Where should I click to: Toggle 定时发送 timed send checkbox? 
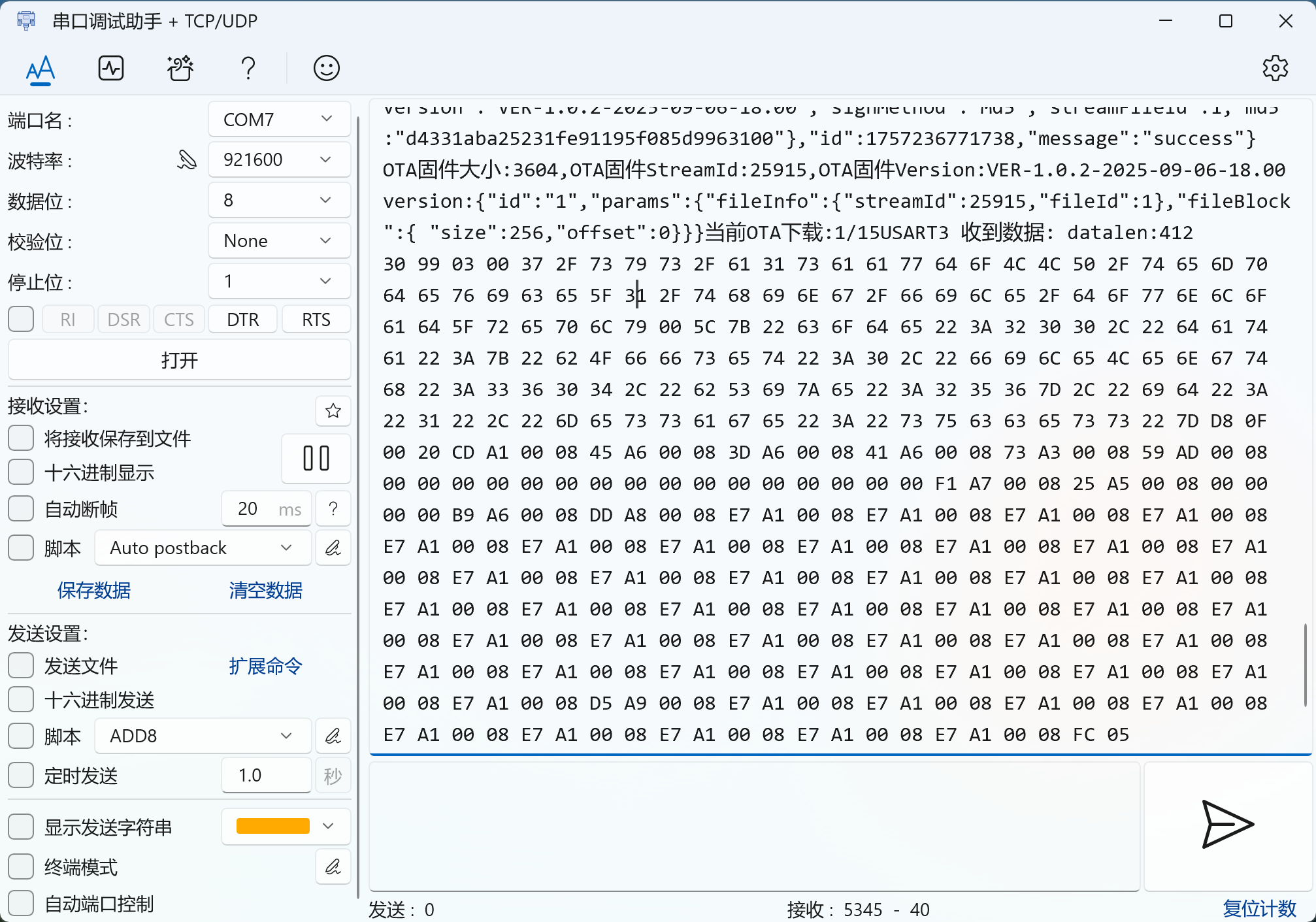(21, 775)
